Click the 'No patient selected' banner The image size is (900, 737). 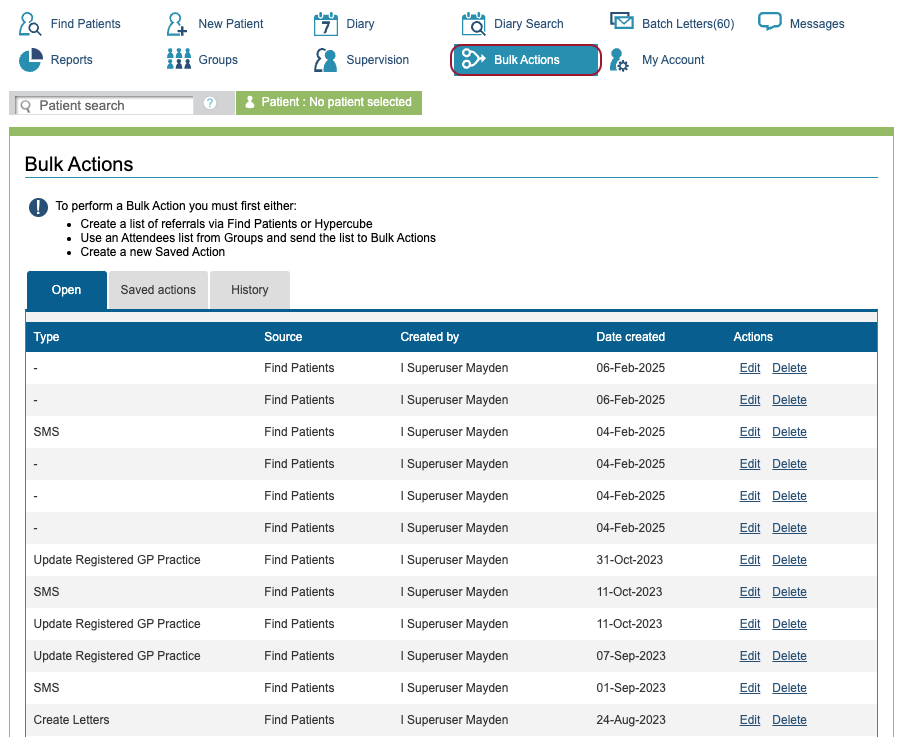click(329, 102)
